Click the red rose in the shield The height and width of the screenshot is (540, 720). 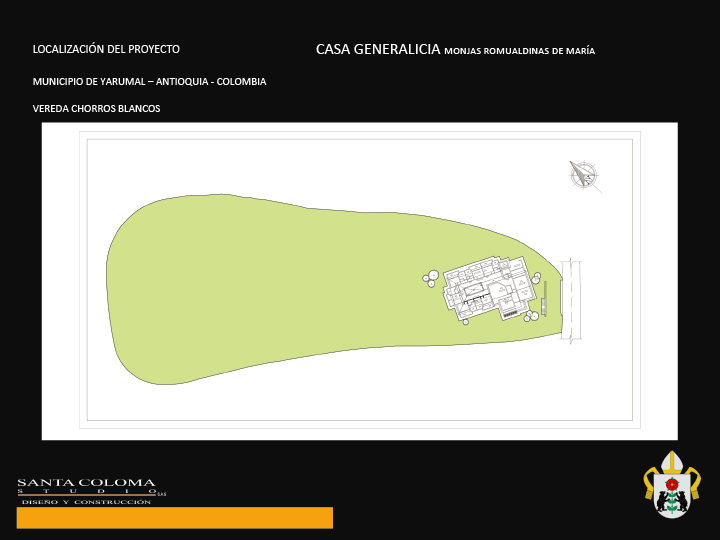click(672, 484)
